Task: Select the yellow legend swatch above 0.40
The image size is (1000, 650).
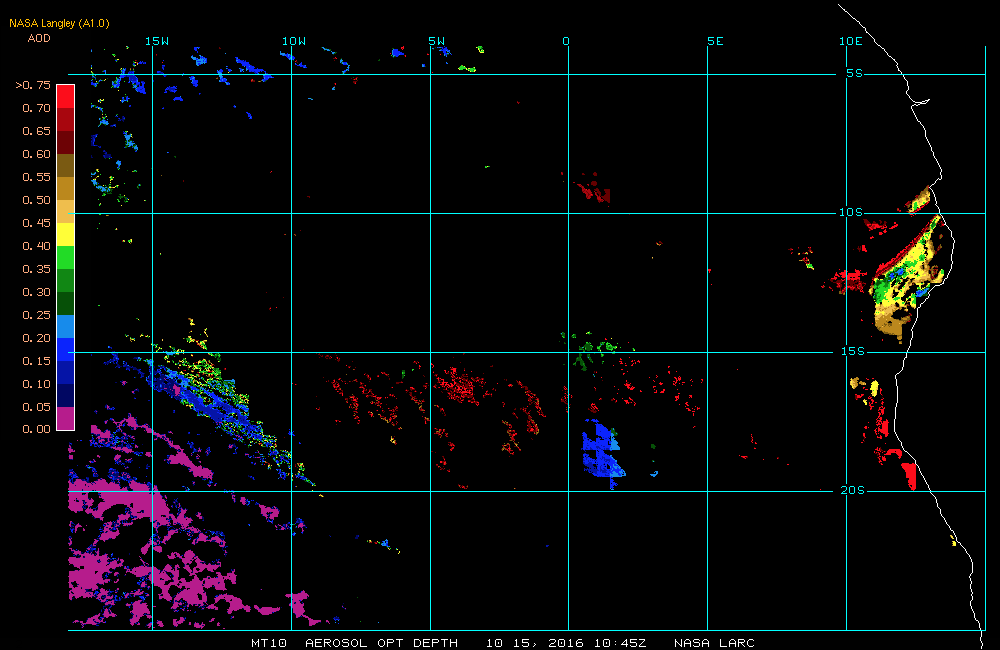Action: [x=66, y=234]
